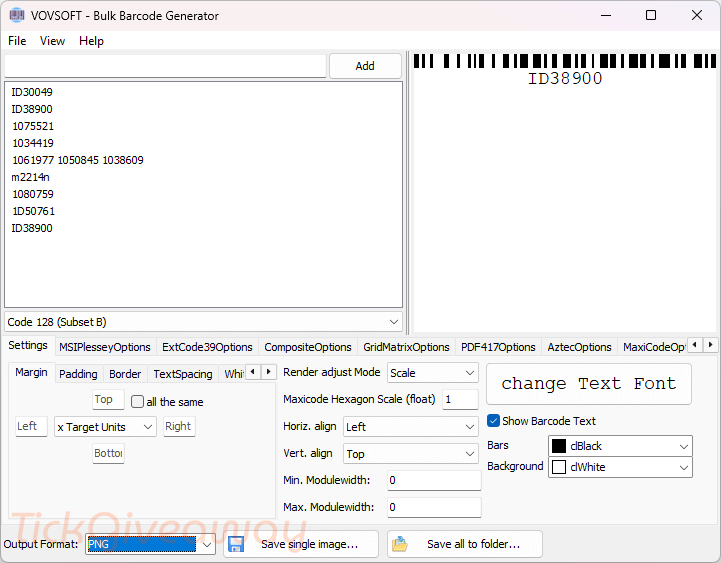Open the AztecOptions tab
Image resolution: width=721 pixels, height=563 pixels.
pos(579,347)
